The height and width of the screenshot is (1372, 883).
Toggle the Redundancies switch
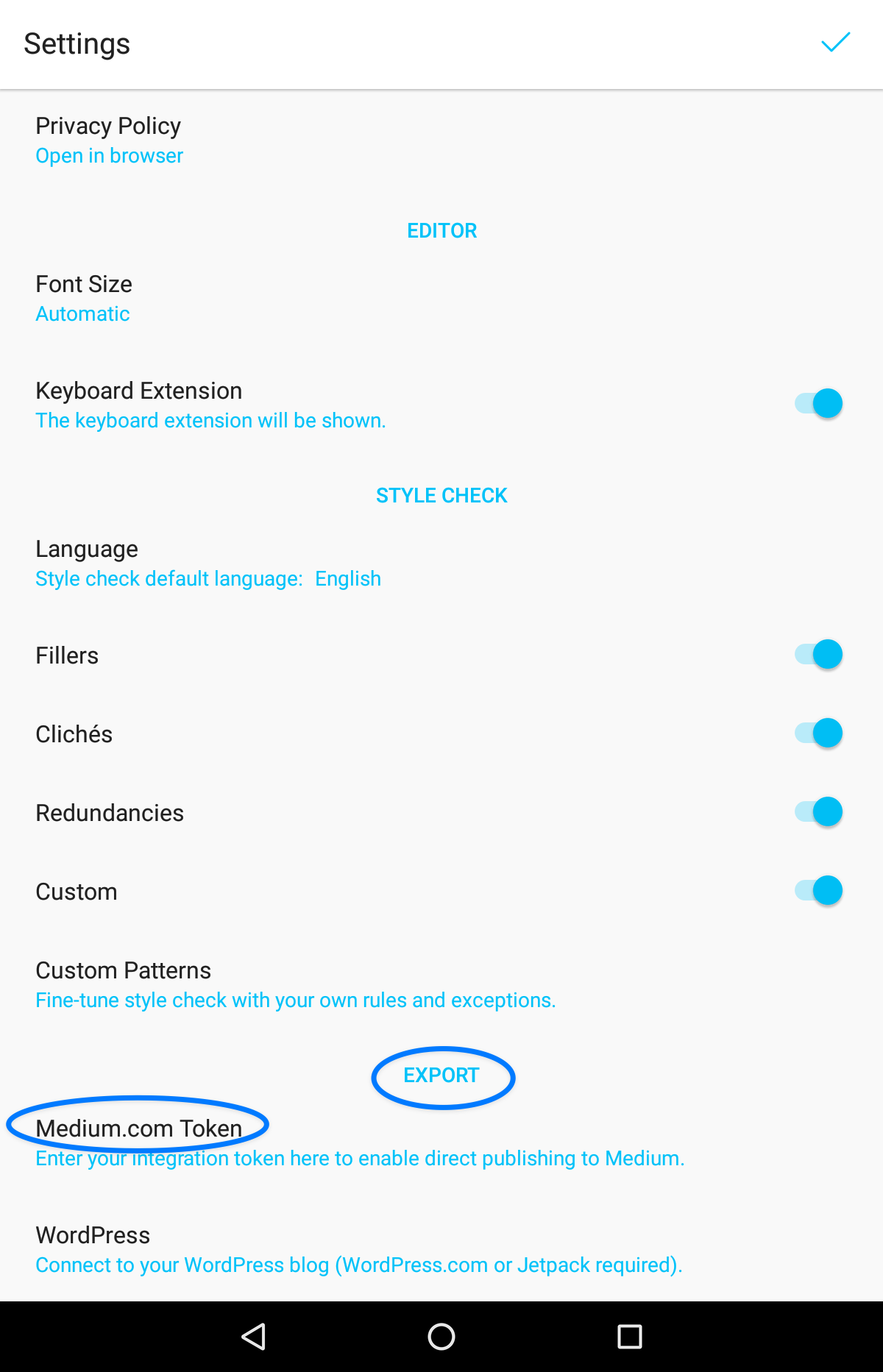(x=818, y=811)
